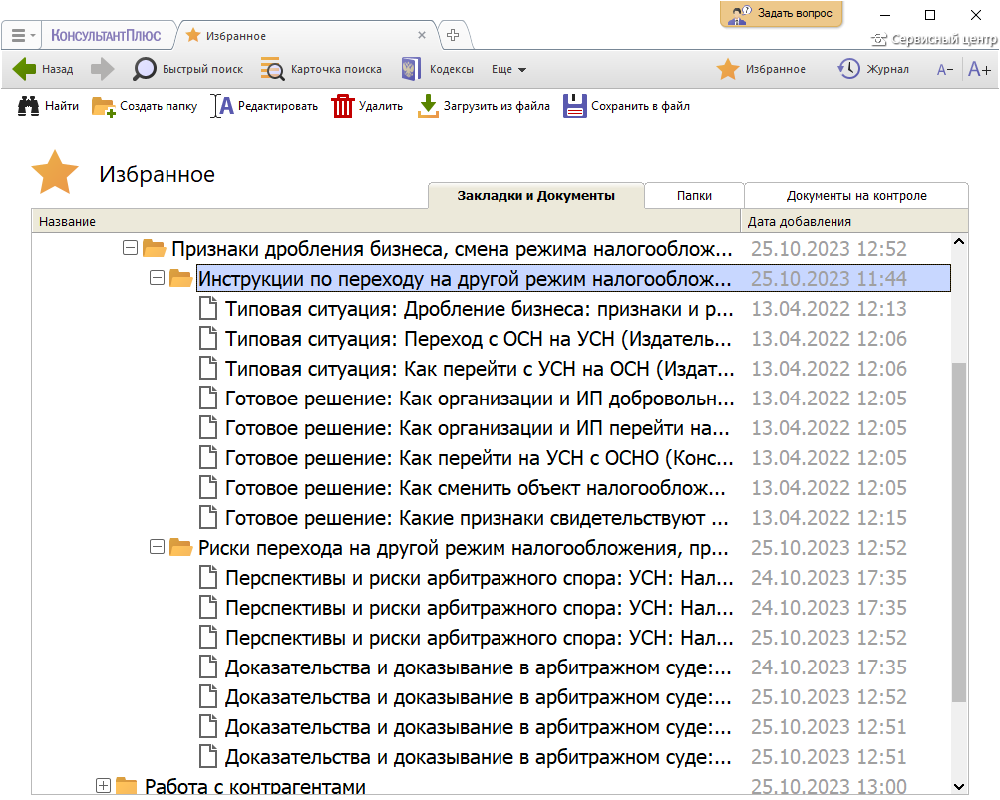Go back with the green Назад arrow
Image resolution: width=1000 pixels, height=800 pixels.
tap(43, 69)
